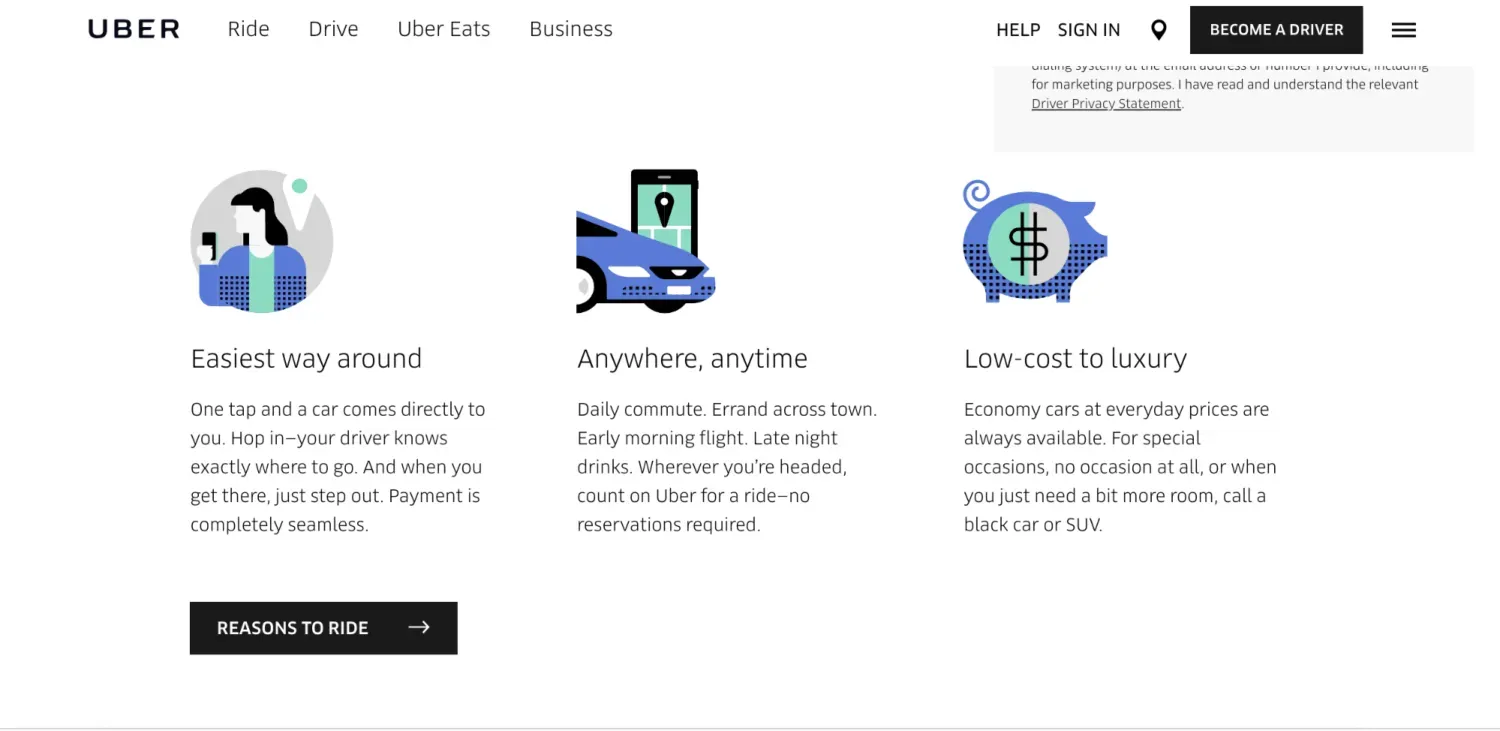Click the piggy bank dollar illustration
The width and height of the screenshot is (1500, 731).
1034,243
